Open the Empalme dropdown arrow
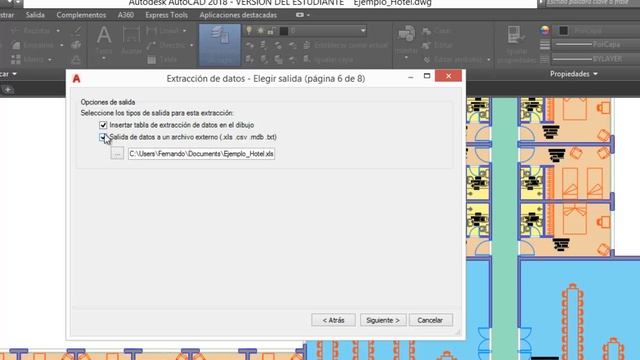 click(62, 45)
